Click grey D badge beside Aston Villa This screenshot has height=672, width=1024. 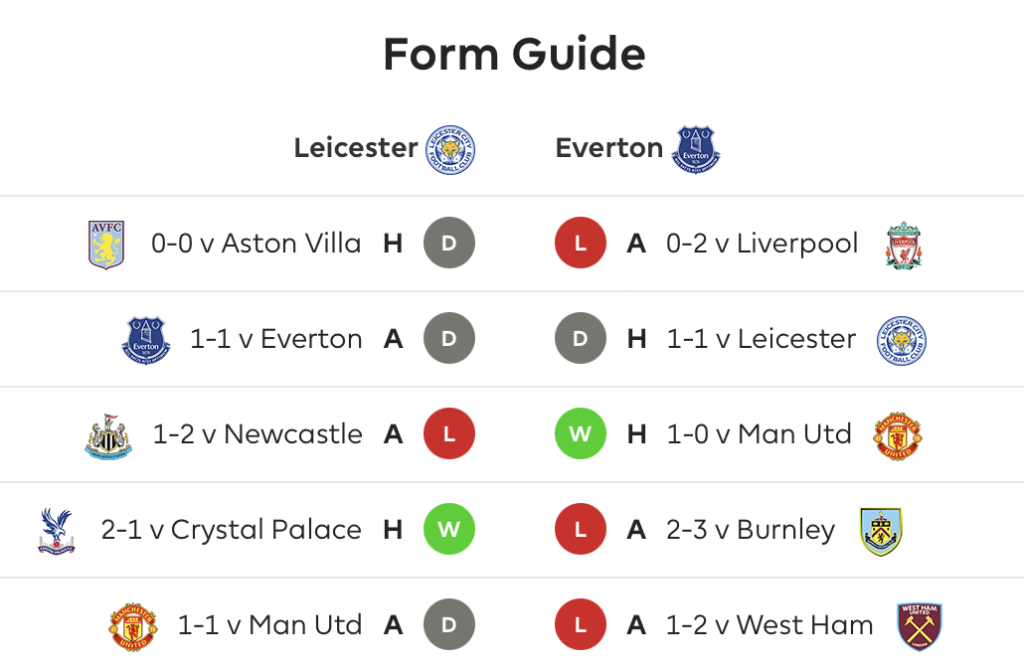[449, 243]
